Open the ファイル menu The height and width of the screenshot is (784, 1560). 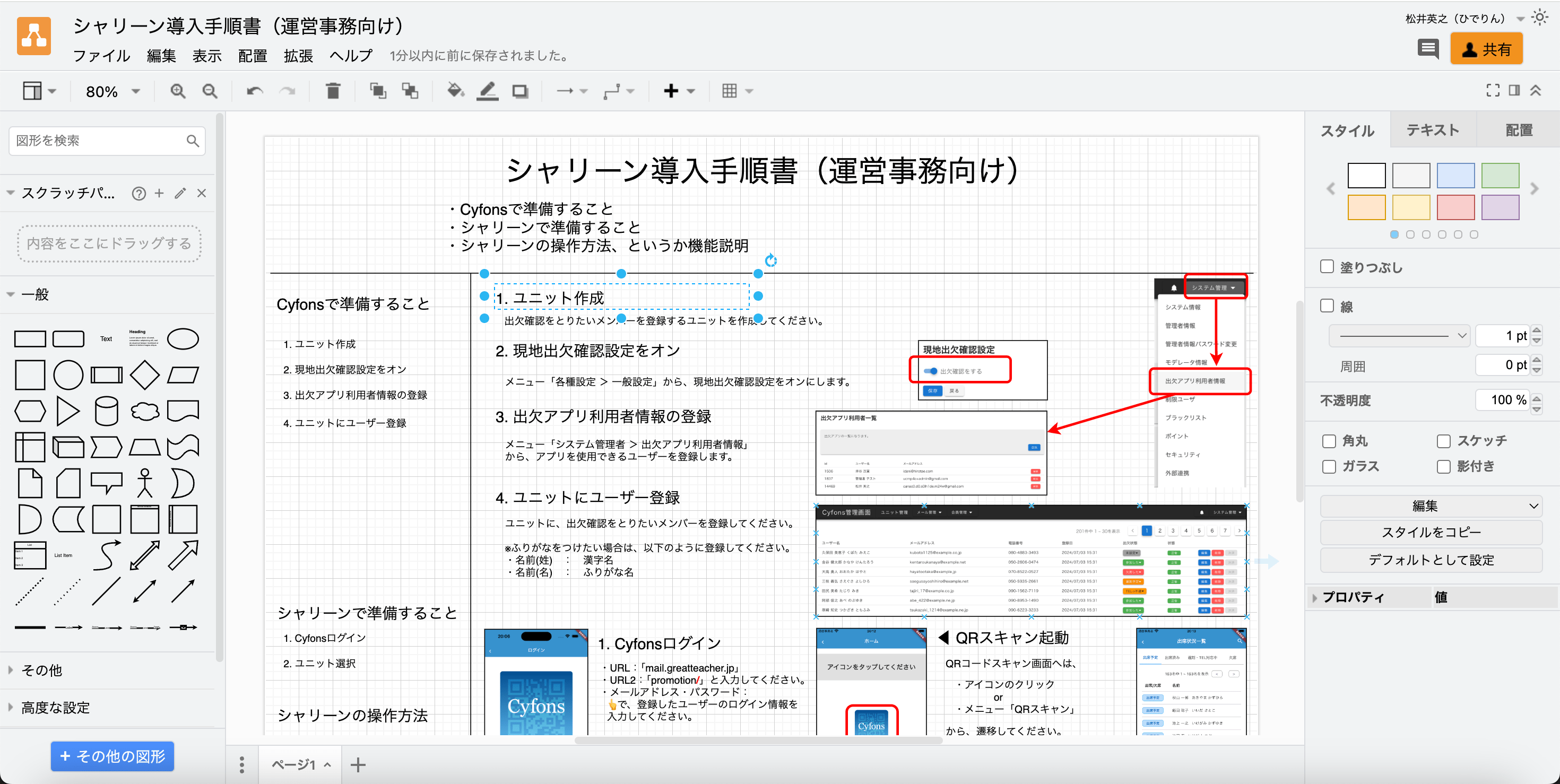click(x=101, y=56)
